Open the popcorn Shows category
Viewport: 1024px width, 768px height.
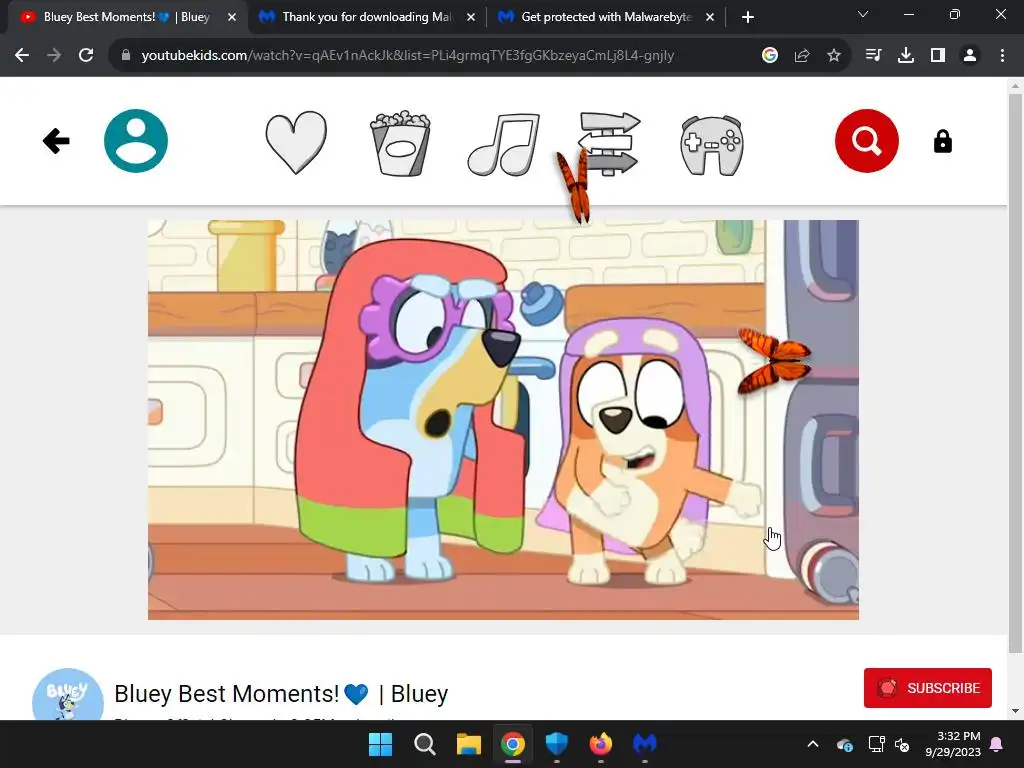click(x=400, y=143)
